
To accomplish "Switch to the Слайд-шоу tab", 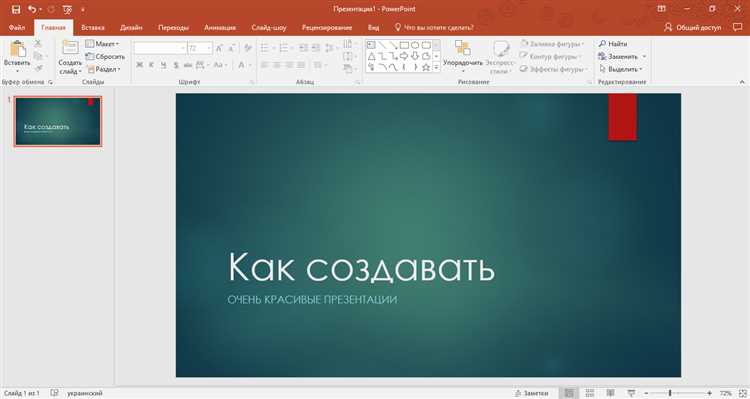I will coord(269,28).
